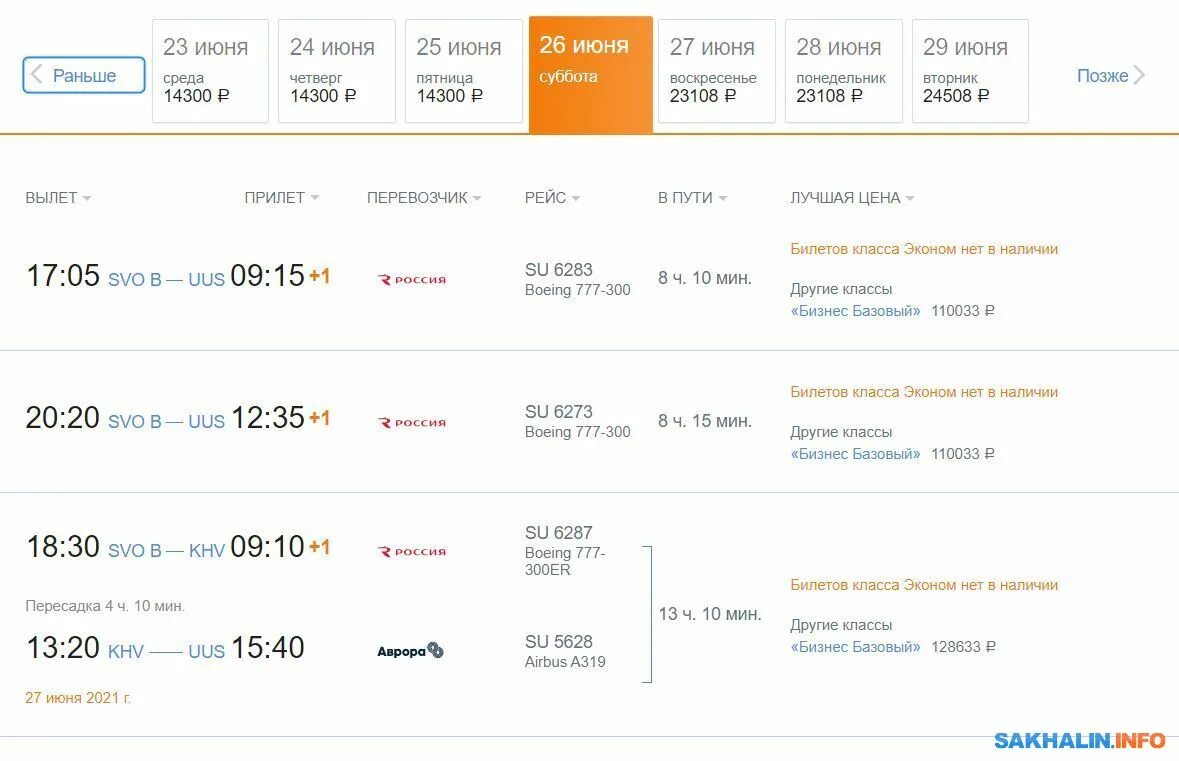Select the 24 июня четверг tab
1179x761 pixels.
[336, 71]
